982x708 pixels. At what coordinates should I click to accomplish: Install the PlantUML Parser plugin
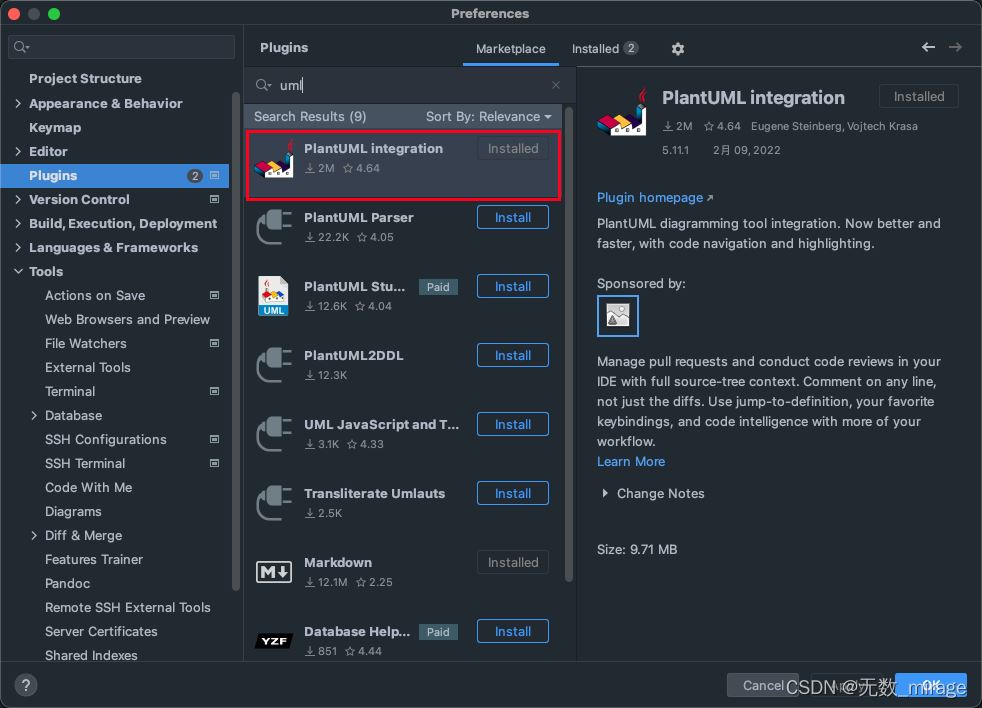pos(513,217)
